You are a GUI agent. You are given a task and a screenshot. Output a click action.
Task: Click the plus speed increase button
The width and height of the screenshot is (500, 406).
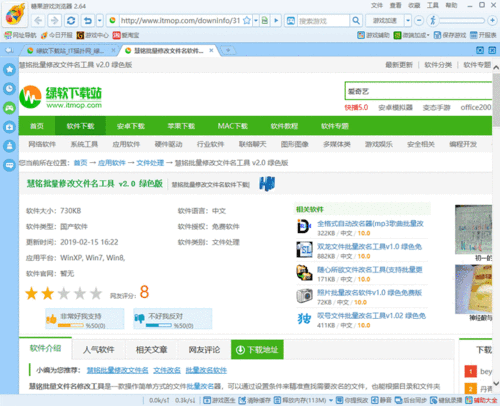click(x=492, y=21)
